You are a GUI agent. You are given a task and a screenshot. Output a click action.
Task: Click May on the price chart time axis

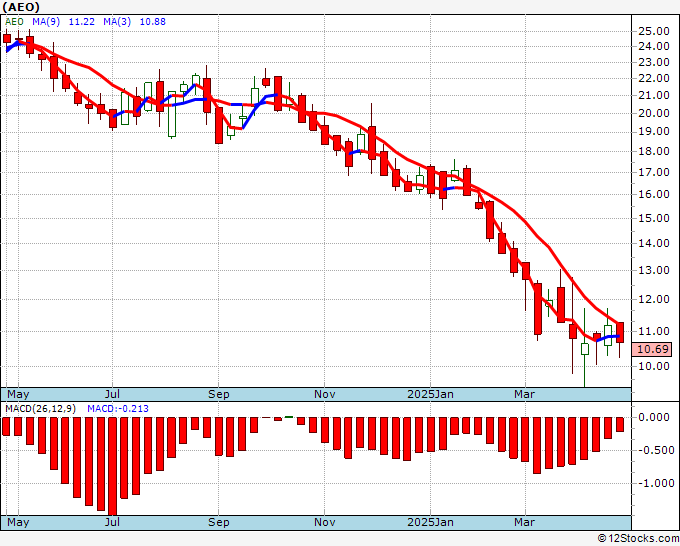point(18,394)
